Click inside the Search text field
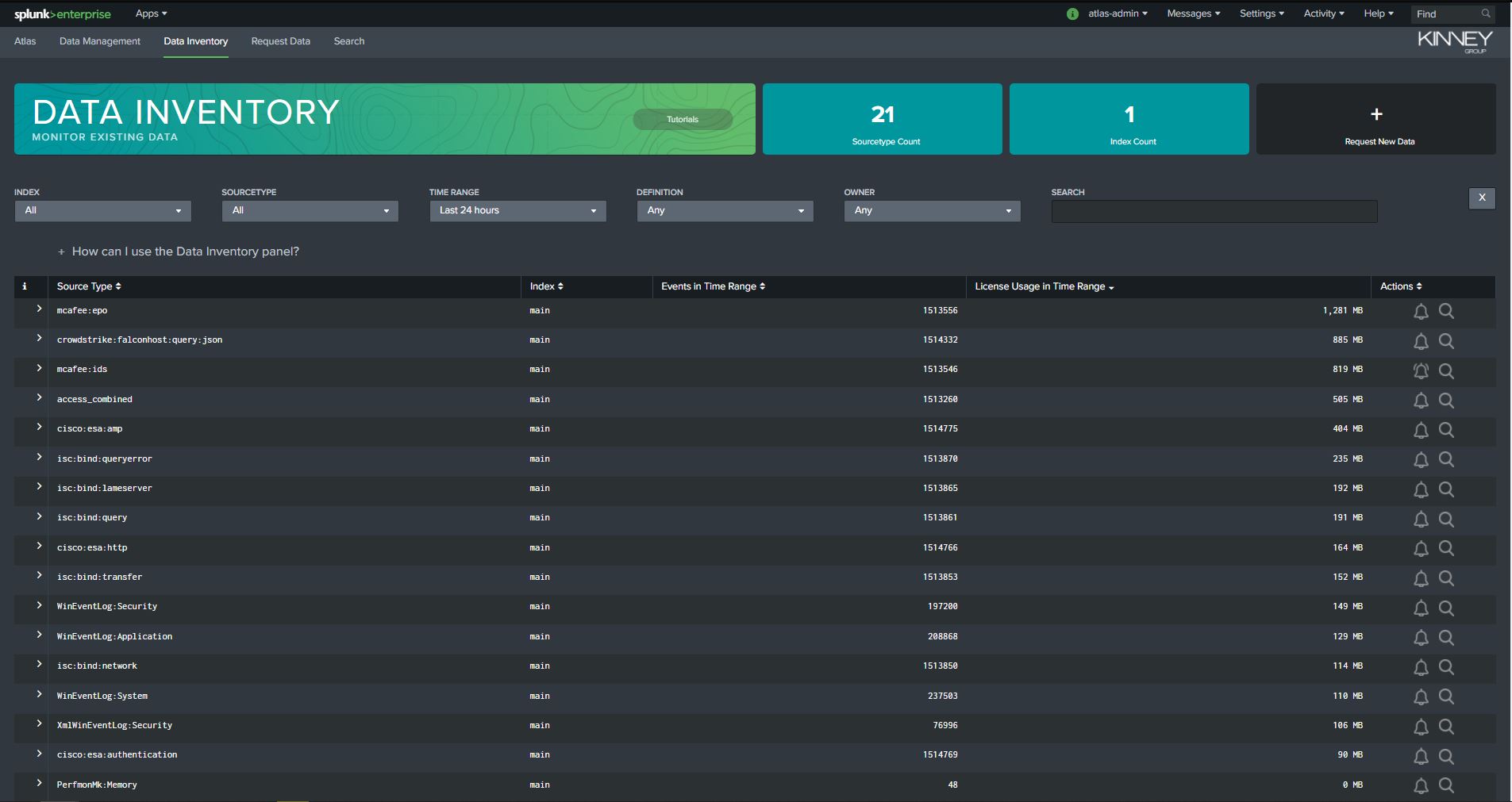The height and width of the screenshot is (802, 1512). coord(1213,211)
